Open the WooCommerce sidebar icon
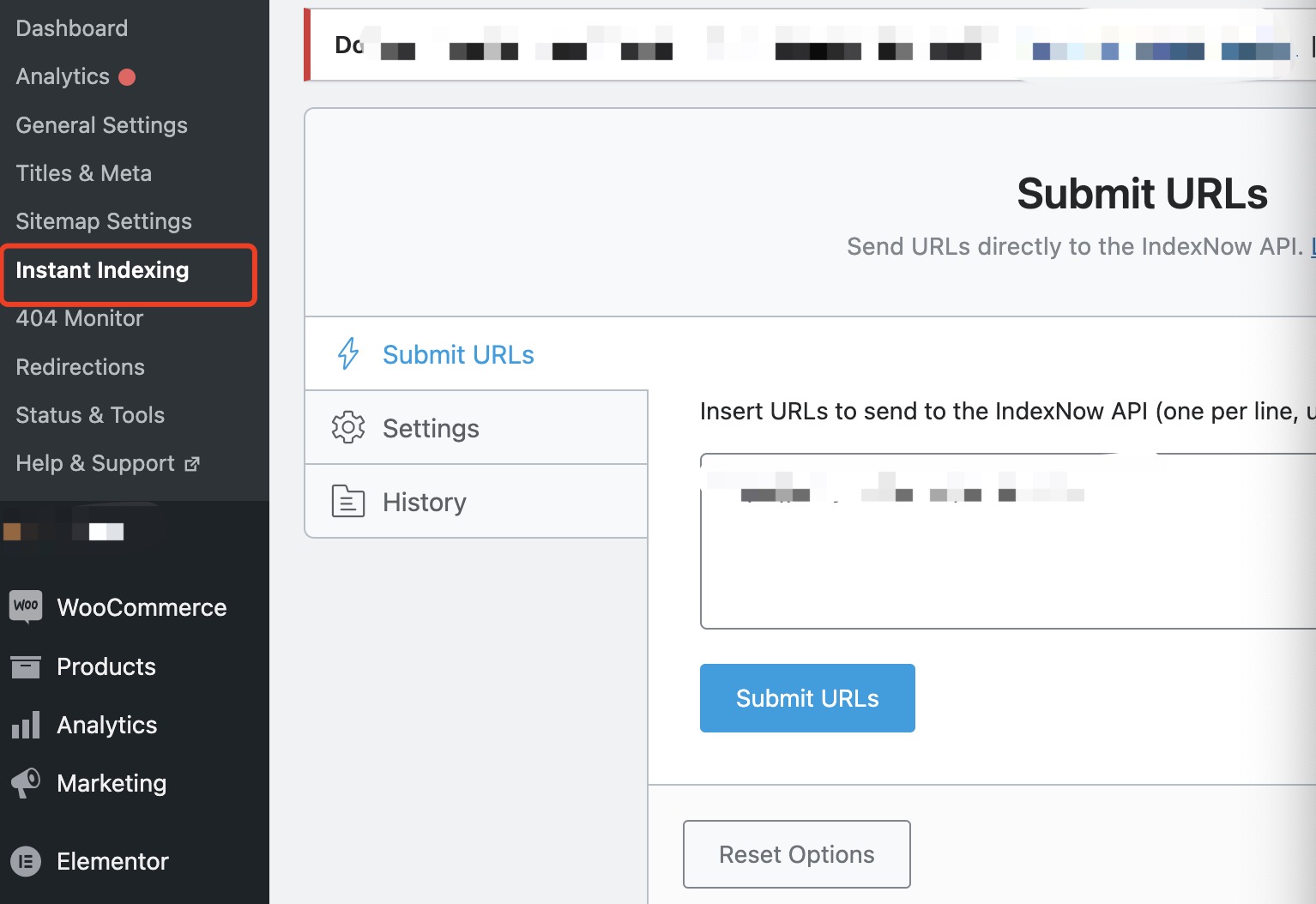1316x904 pixels. point(27,606)
